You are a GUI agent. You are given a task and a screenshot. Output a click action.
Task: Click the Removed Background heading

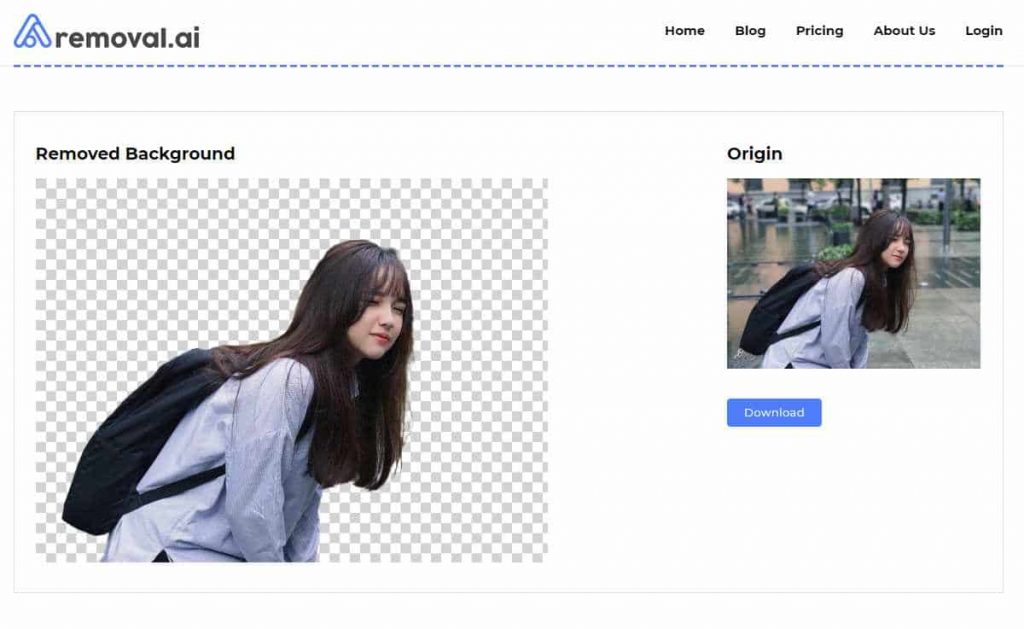click(135, 154)
